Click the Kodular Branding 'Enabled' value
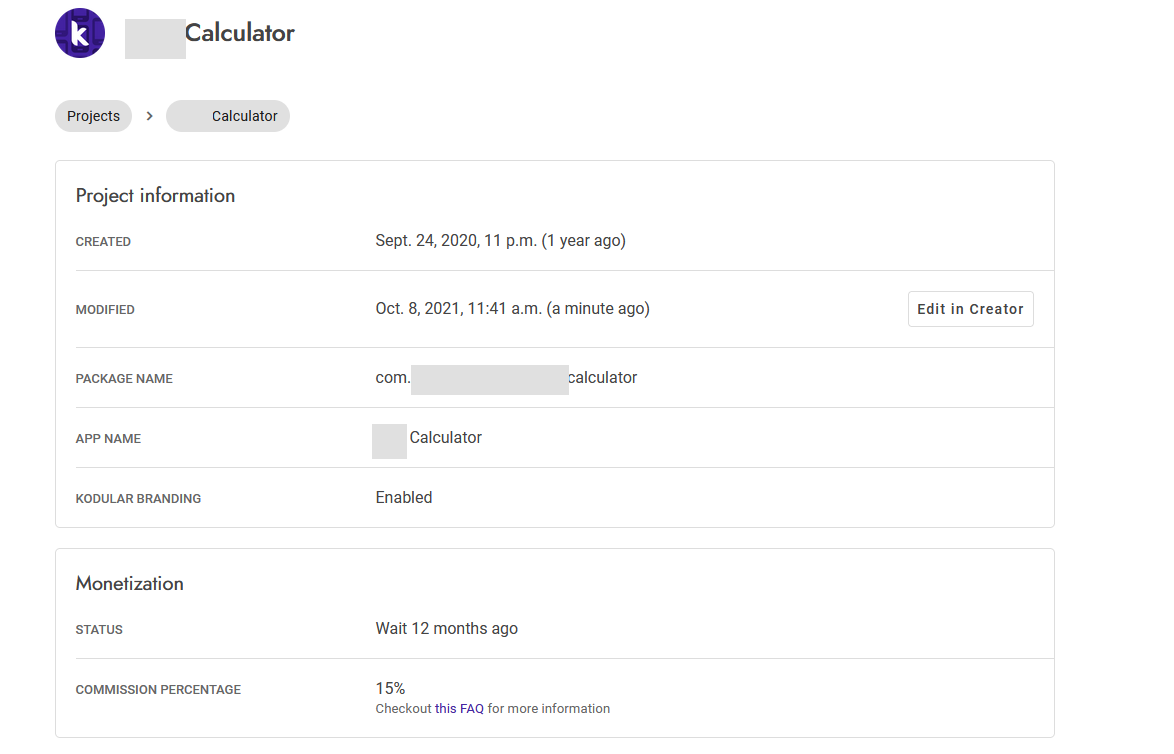The height and width of the screenshot is (754, 1174). pyautogui.click(x=404, y=498)
